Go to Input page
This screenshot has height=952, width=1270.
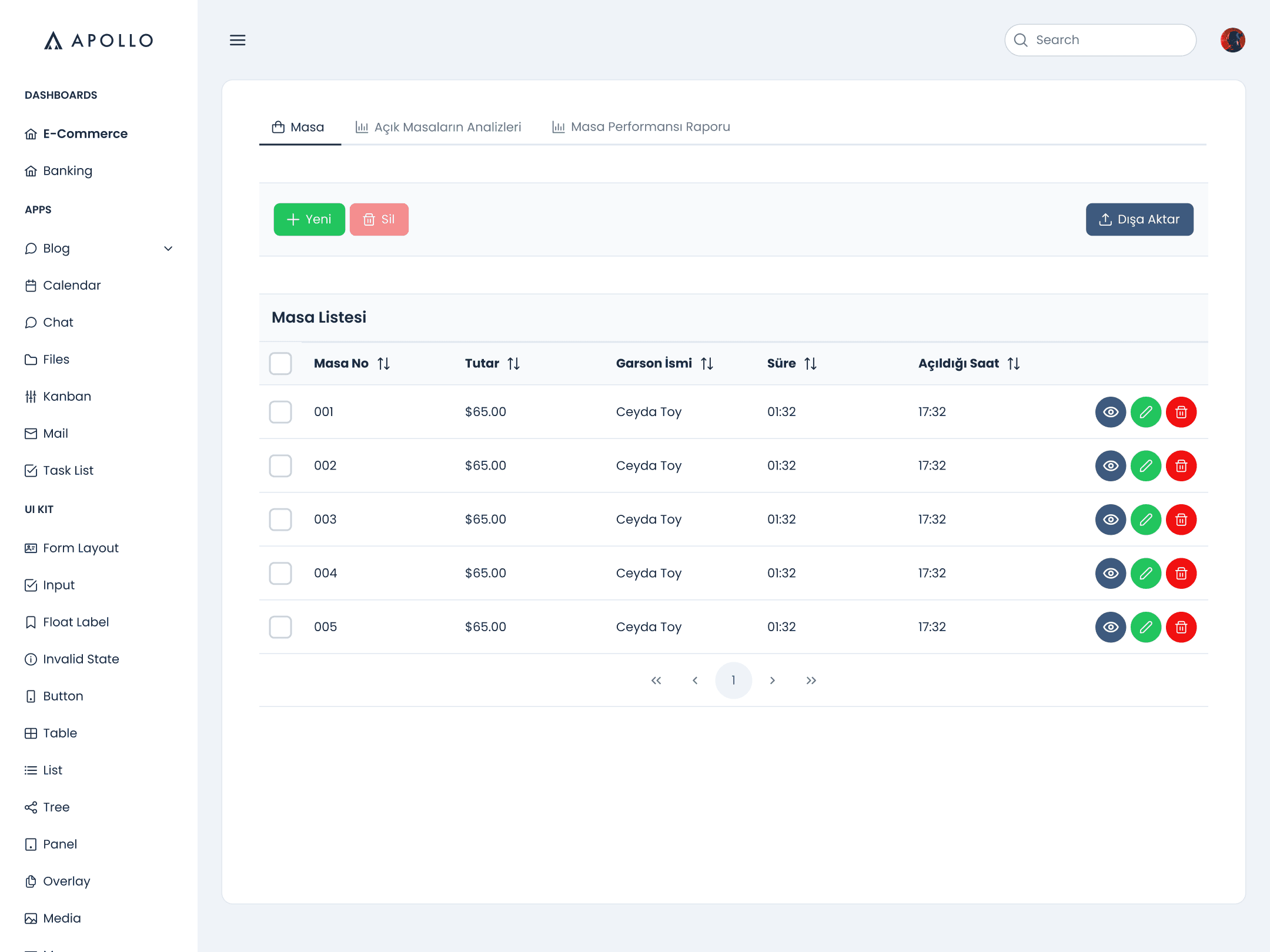[x=49, y=585]
